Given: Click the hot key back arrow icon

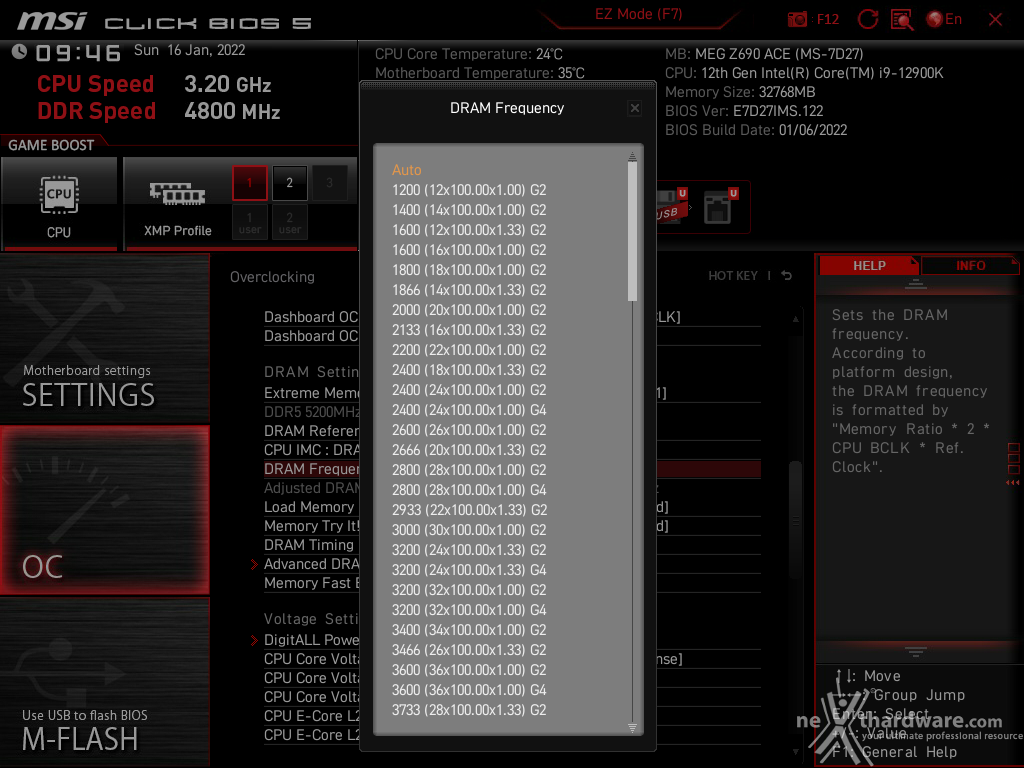Looking at the screenshot, I should (x=786, y=276).
